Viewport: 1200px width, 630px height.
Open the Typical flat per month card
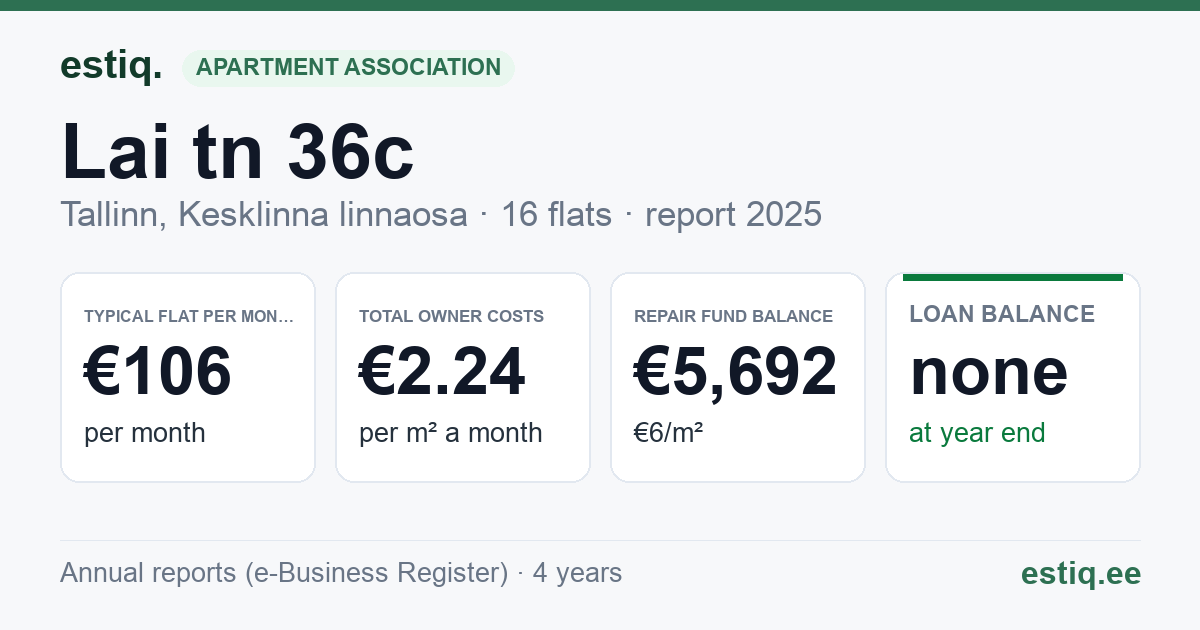click(188, 377)
